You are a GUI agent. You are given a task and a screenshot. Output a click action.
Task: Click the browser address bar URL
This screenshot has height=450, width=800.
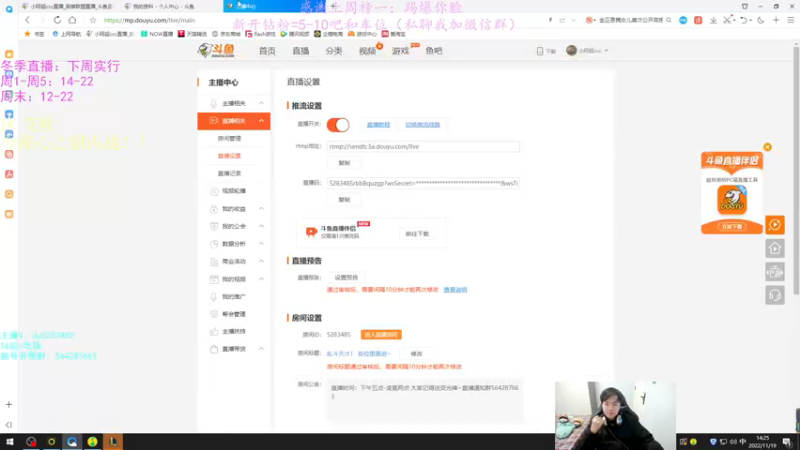[x=149, y=20]
